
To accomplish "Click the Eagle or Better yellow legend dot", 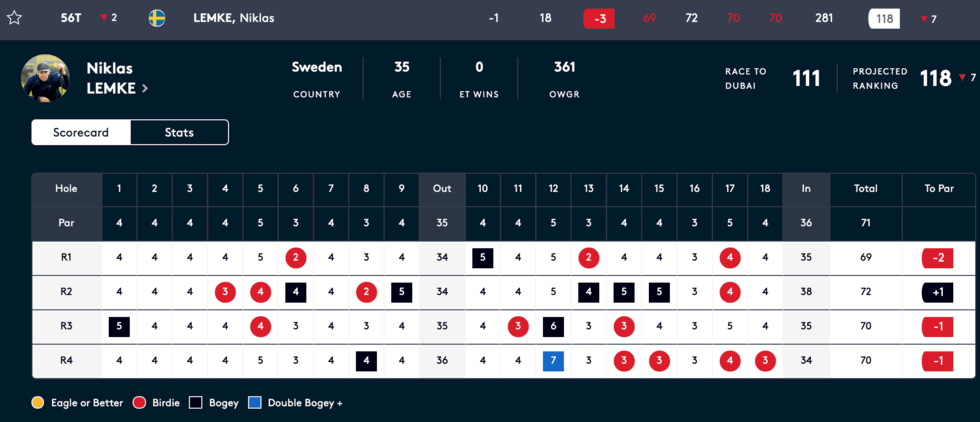I will [37, 403].
